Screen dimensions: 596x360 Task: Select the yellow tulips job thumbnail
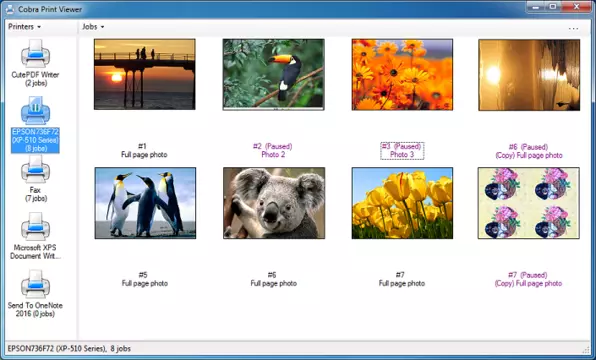pyautogui.click(x=402, y=203)
